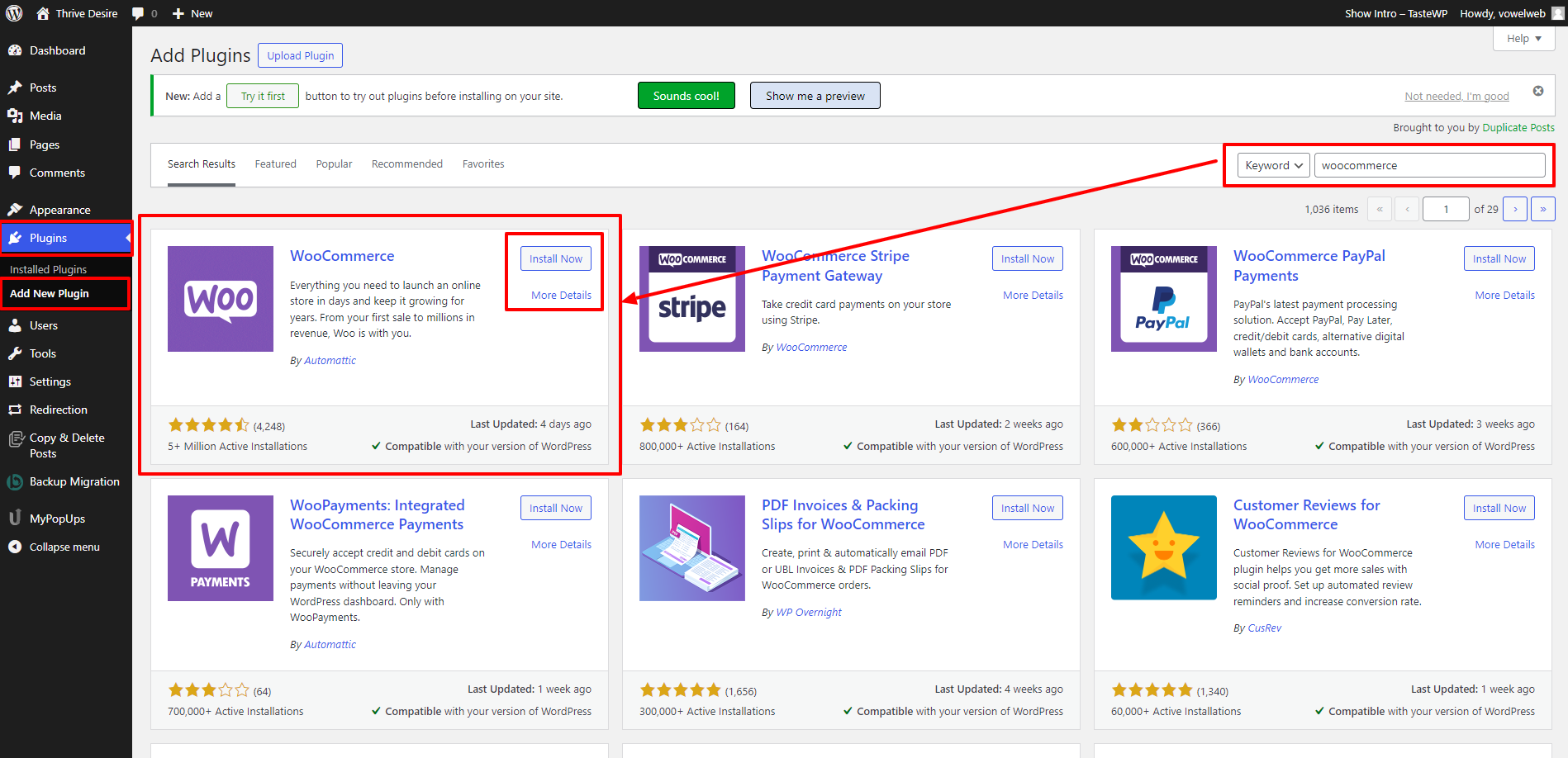Install PDF Invoices & Packing Slips
1568x758 pixels.
point(1028,508)
